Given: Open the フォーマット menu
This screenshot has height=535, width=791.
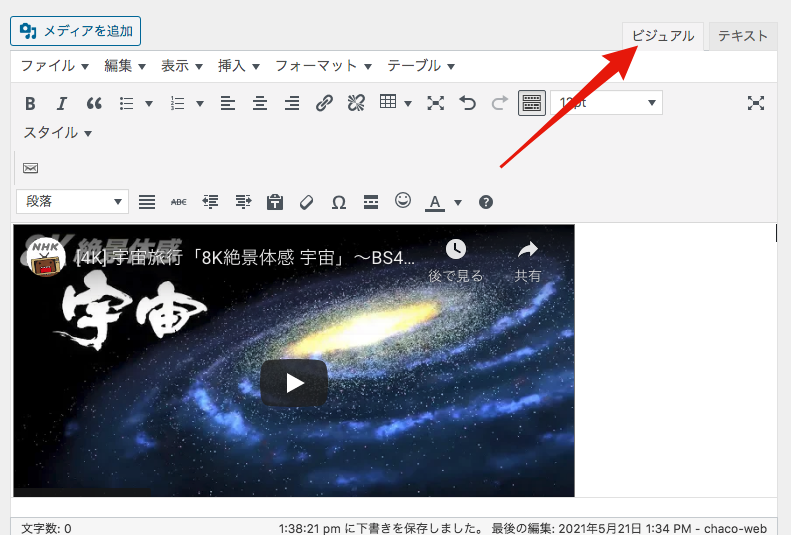Looking at the screenshot, I should point(323,66).
